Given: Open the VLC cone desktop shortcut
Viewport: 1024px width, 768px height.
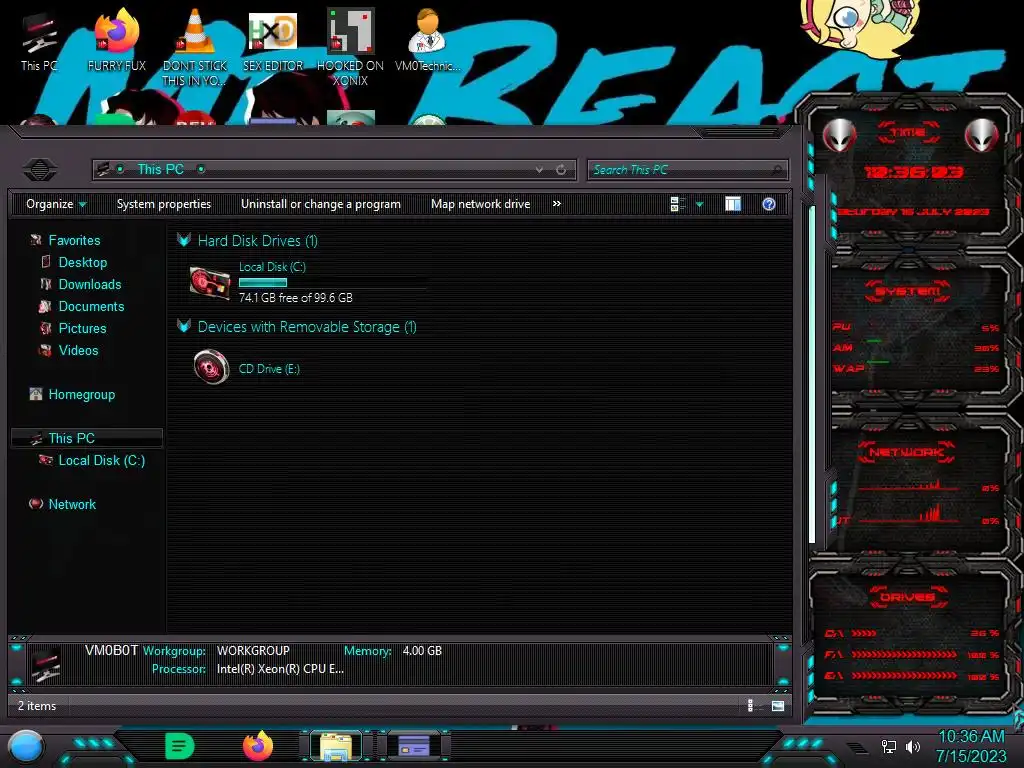Looking at the screenshot, I should pos(195,47).
